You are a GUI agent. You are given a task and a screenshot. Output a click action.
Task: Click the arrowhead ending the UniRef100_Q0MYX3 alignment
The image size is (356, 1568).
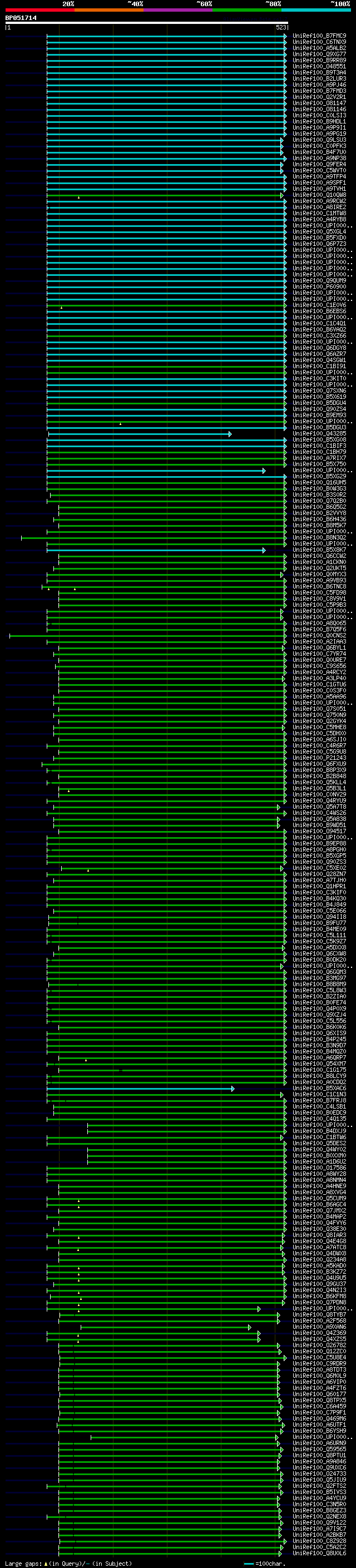pyautogui.click(x=282, y=575)
